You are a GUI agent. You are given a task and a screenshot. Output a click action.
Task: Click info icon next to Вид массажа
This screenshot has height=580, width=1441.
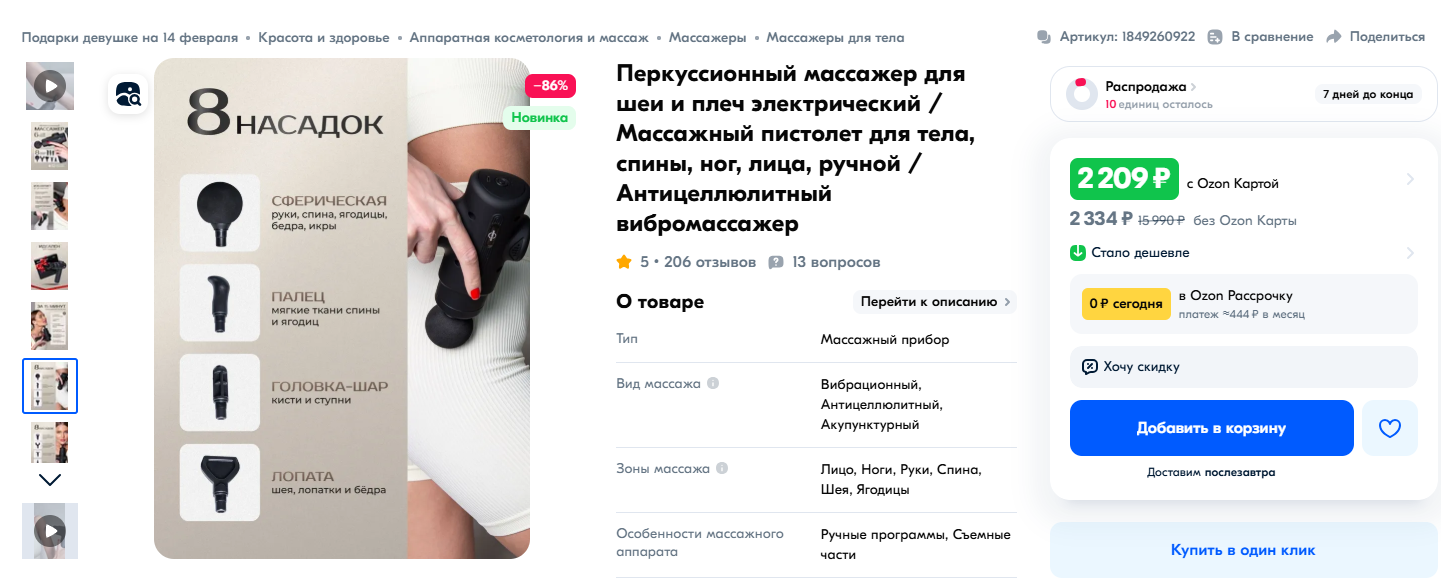pos(713,383)
